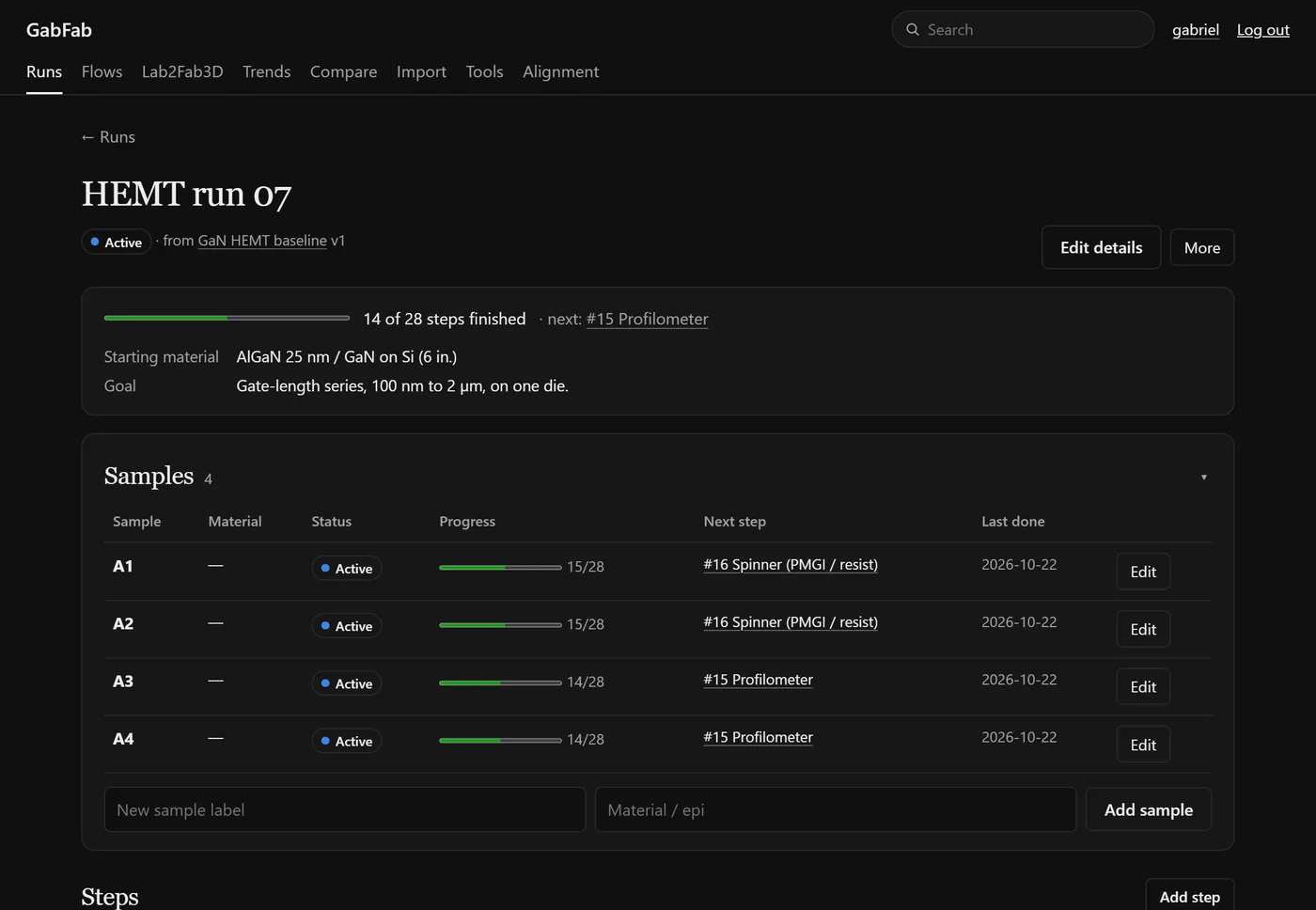Click the Last done column header

(1012, 522)
